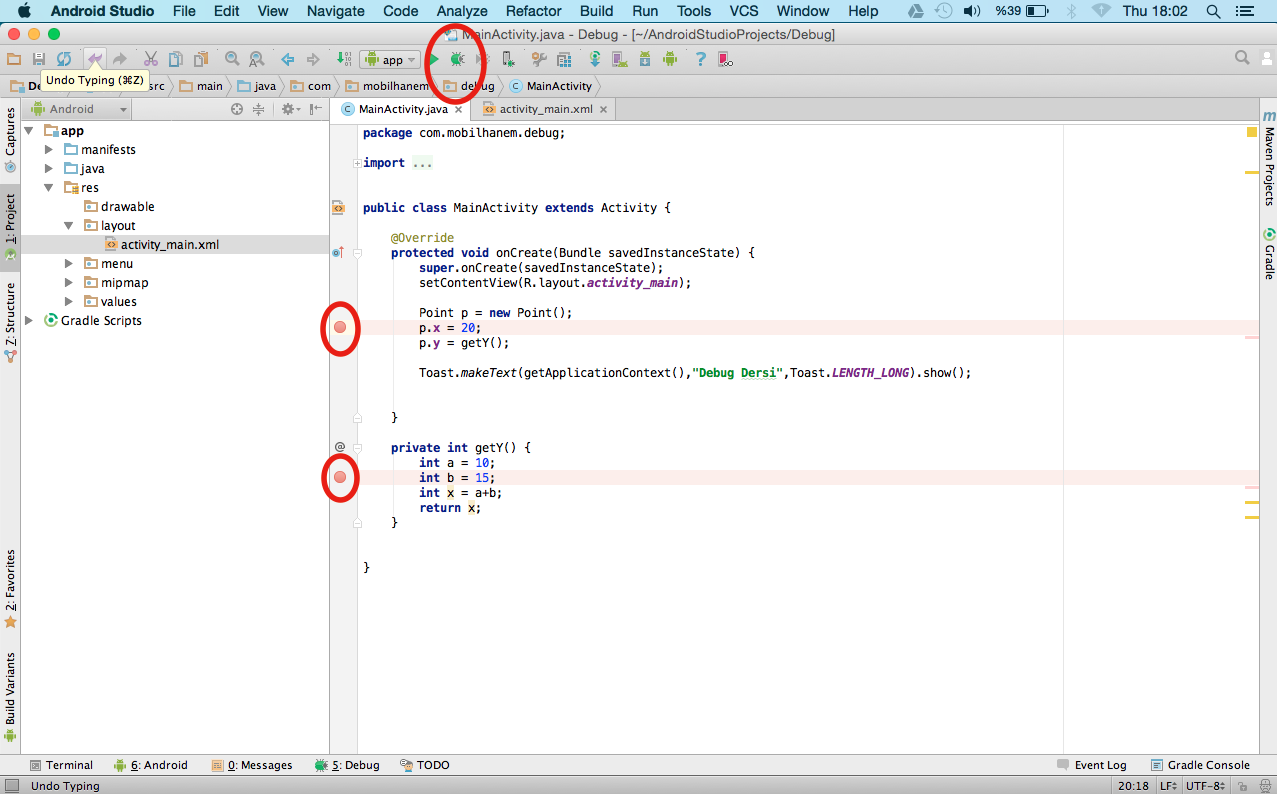The image size is (1277, 794).
Task: Click the scroll-from-source target icon
Action: point(237,109)
